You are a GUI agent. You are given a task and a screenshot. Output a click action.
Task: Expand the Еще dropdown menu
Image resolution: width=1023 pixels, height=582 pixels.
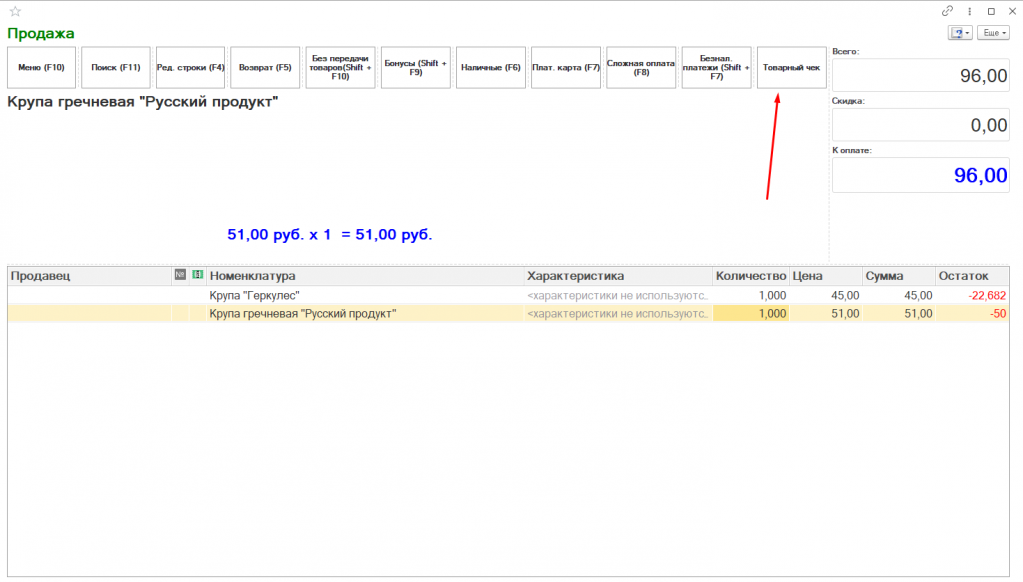(x=993, y=33)
